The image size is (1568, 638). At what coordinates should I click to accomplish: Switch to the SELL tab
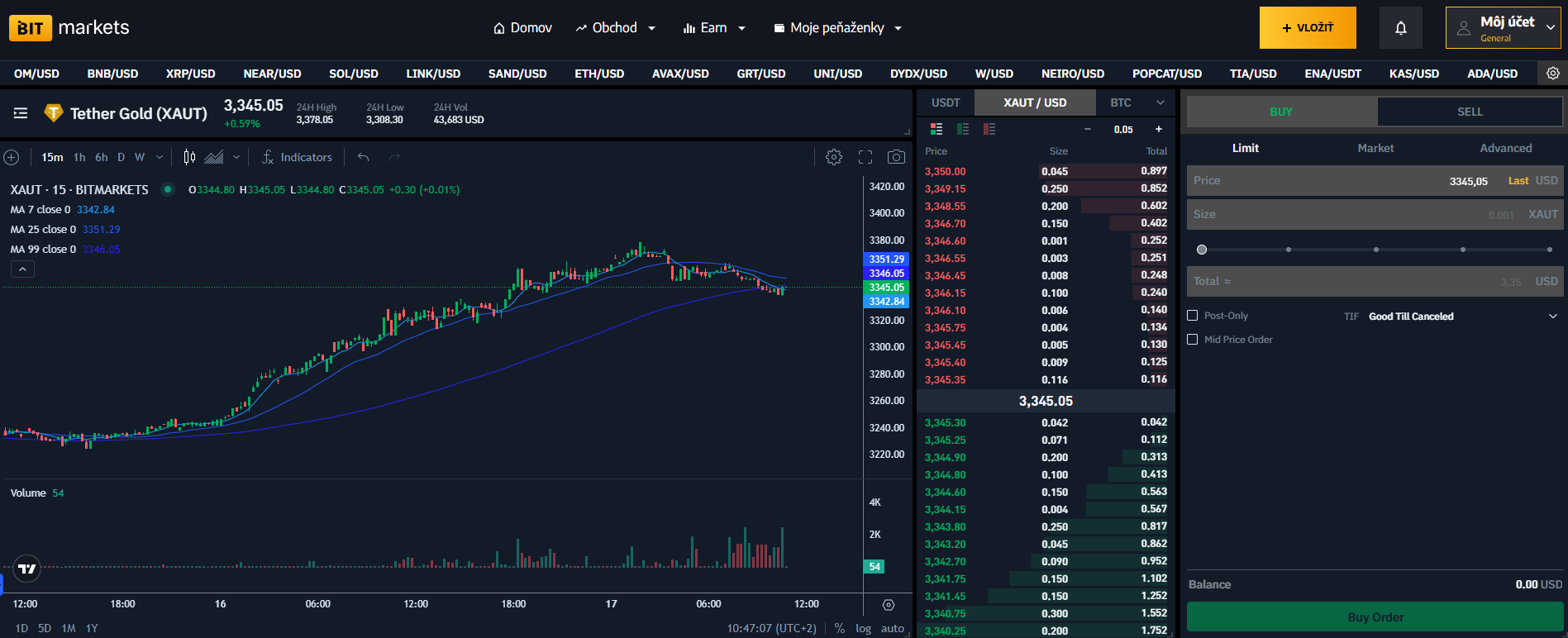point(1470,112)
